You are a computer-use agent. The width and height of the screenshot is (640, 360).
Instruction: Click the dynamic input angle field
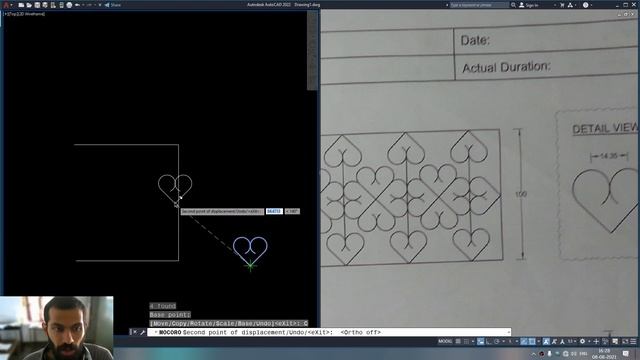point(292,211)
